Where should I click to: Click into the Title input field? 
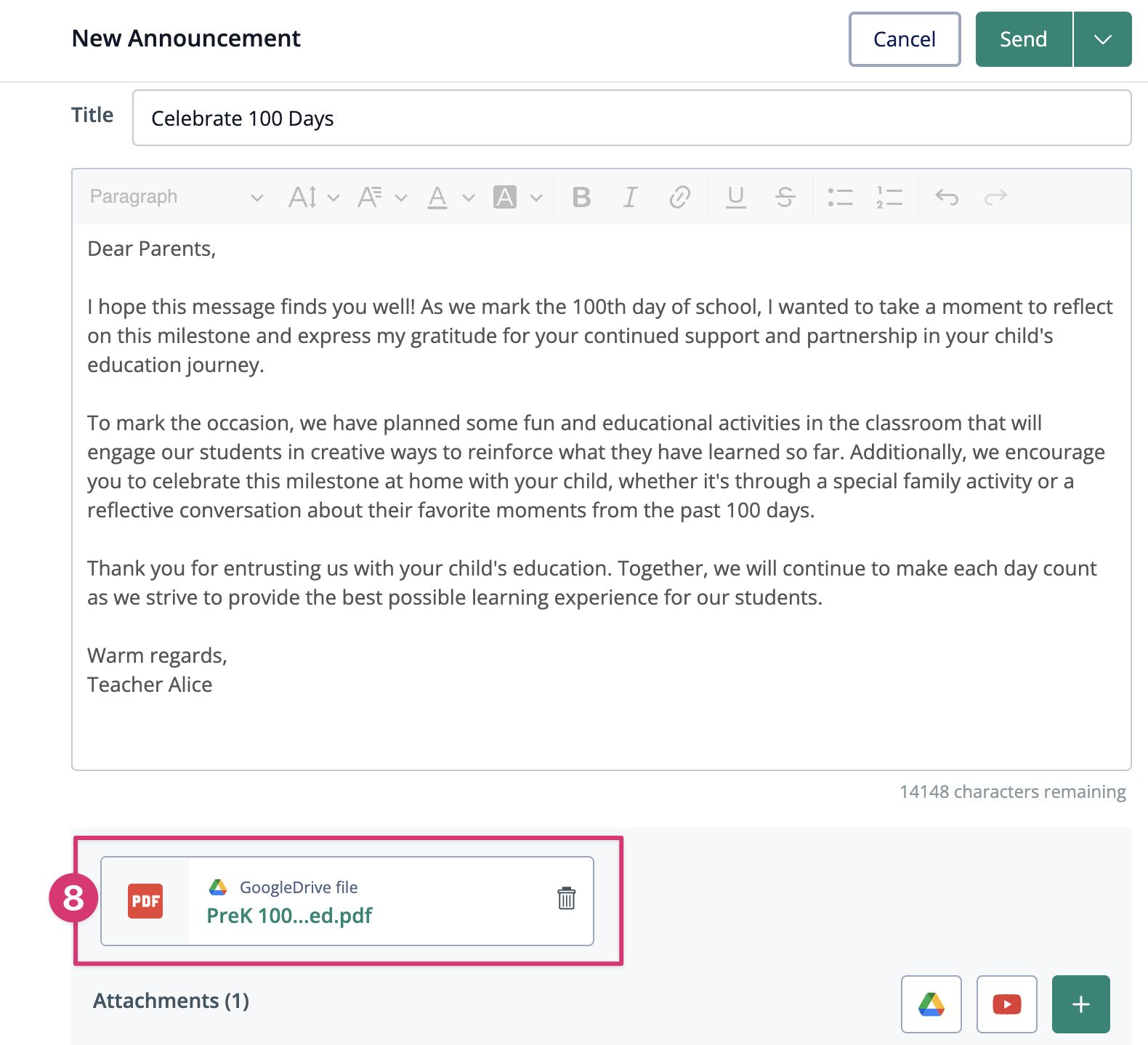631,118
